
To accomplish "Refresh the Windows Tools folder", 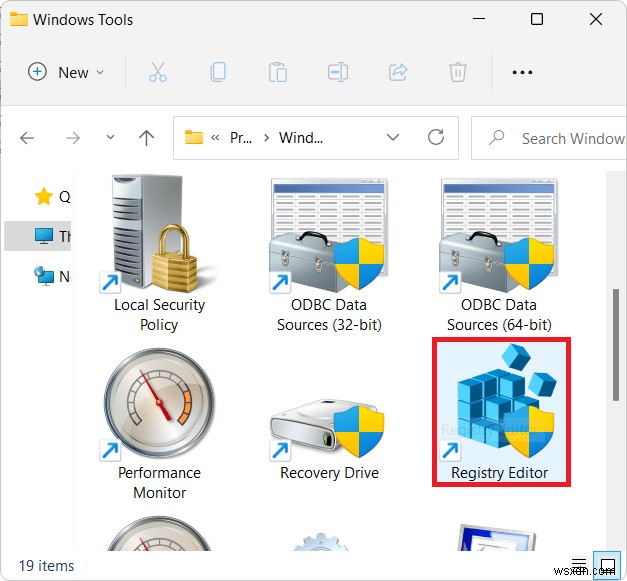I will [x=436, y=137].
